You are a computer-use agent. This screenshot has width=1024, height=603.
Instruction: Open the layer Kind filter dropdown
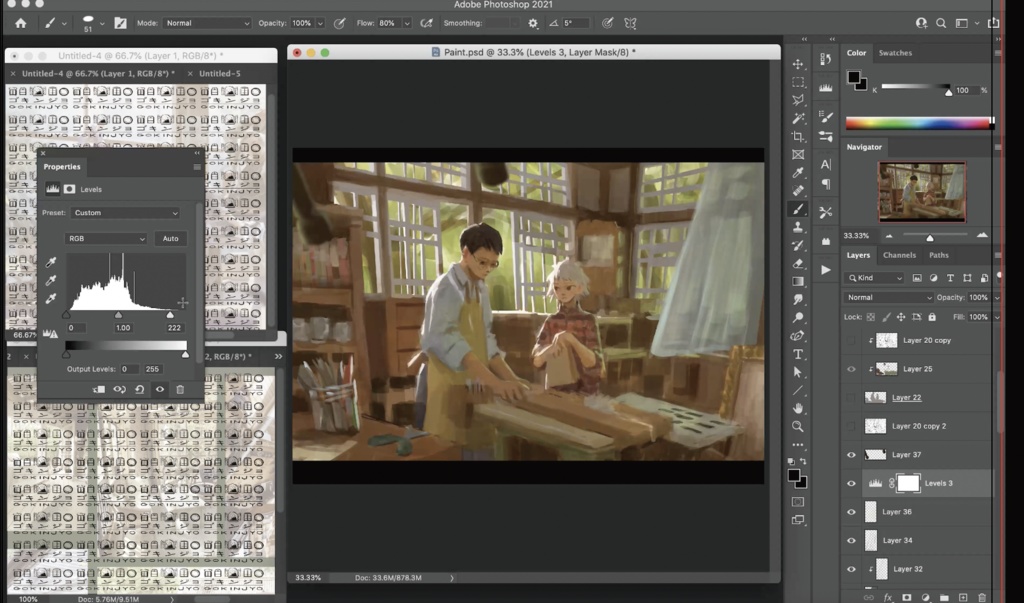pyautogui.click(x=874, y=278)
